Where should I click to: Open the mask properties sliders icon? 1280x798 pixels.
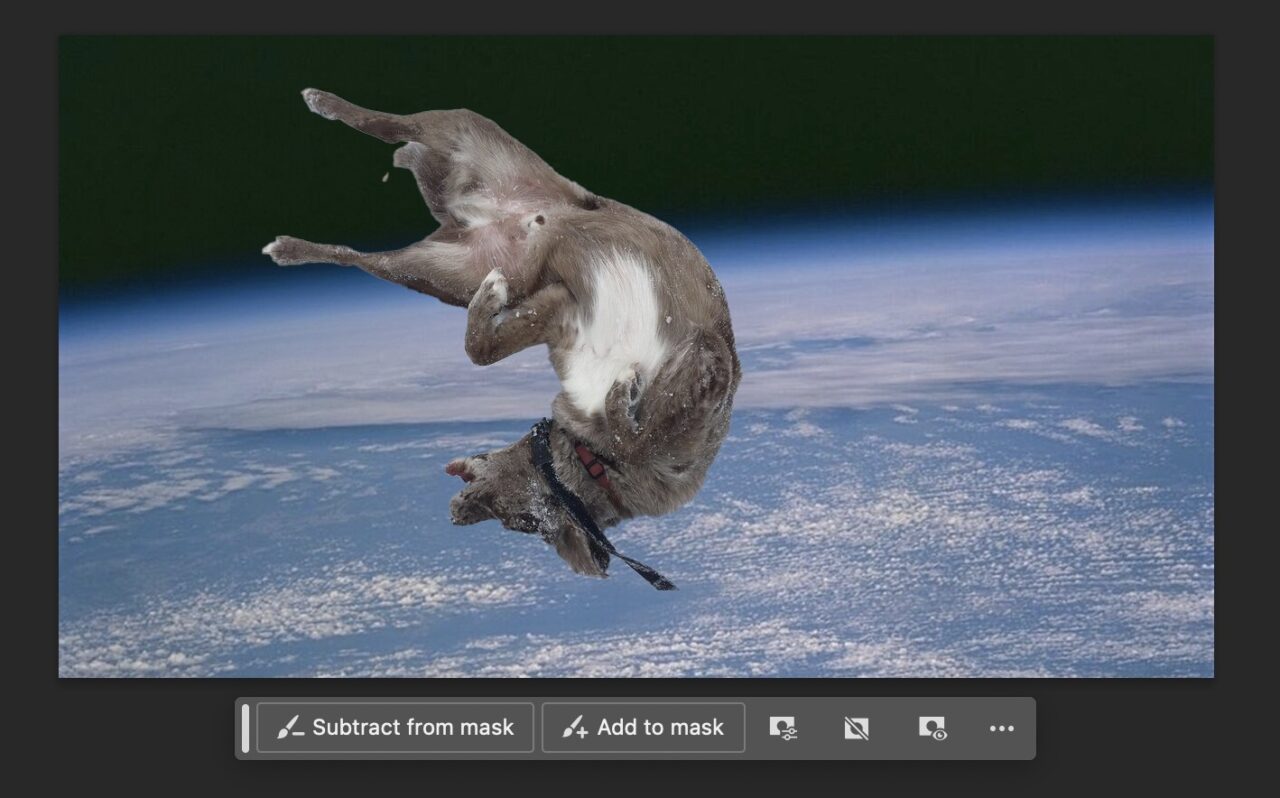point(782,728)
